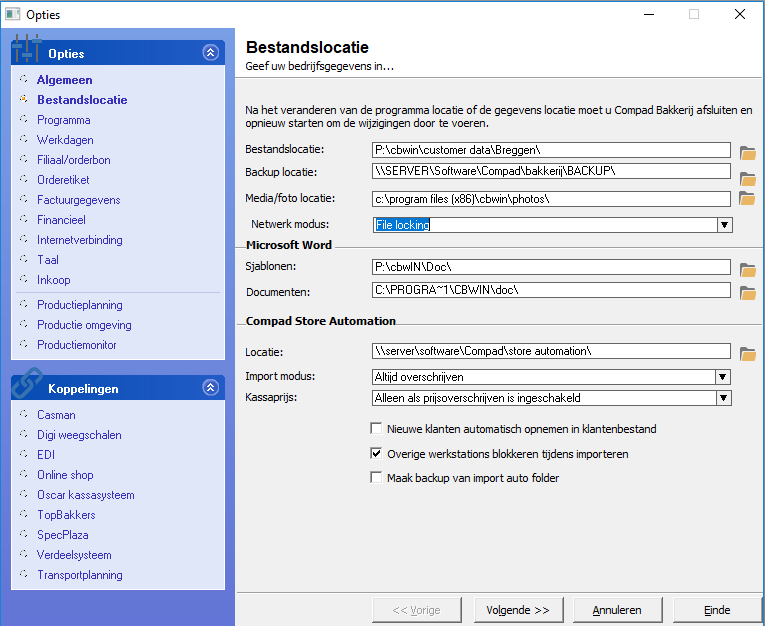The width and height of the screenshot is (765, 626).
Task: Open SpecPlaza koppeling
Action: point(62,535)
